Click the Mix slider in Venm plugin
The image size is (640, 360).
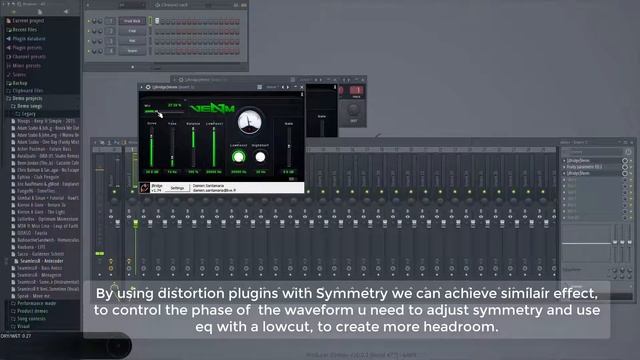pyautogui.click(x=163, y=111)
